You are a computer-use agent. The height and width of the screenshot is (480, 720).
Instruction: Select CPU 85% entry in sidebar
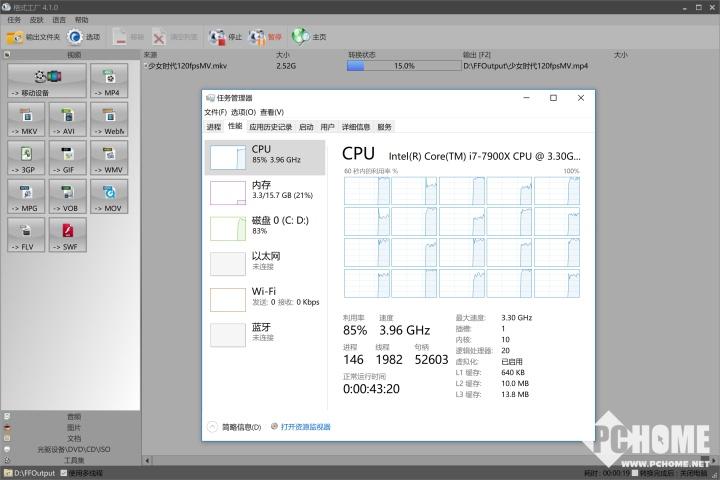click(x=265, y=157)
